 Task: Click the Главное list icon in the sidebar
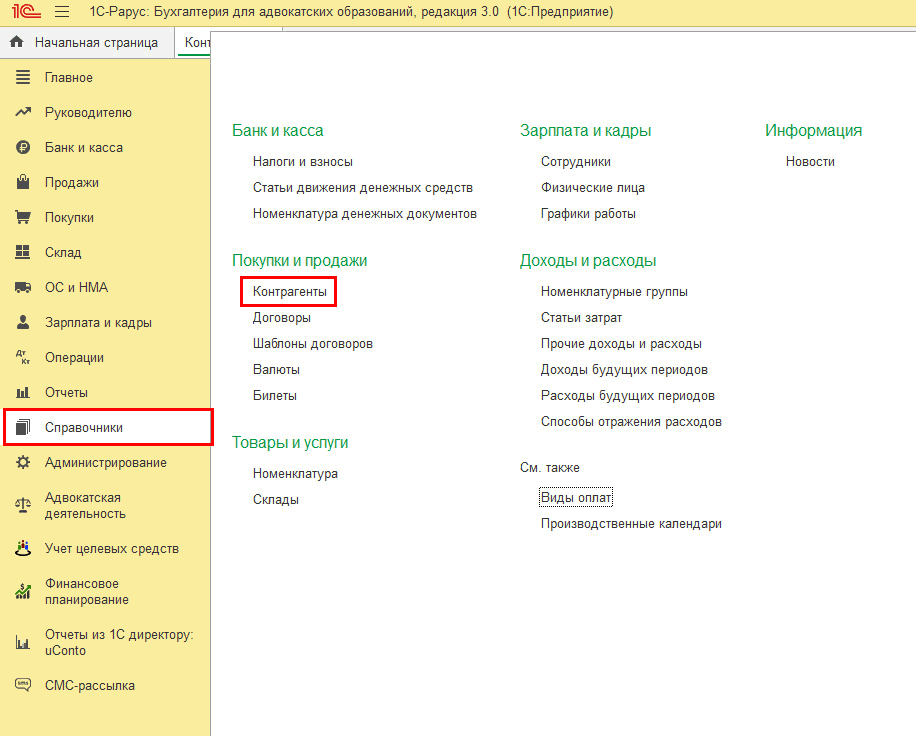pos(23,78)
